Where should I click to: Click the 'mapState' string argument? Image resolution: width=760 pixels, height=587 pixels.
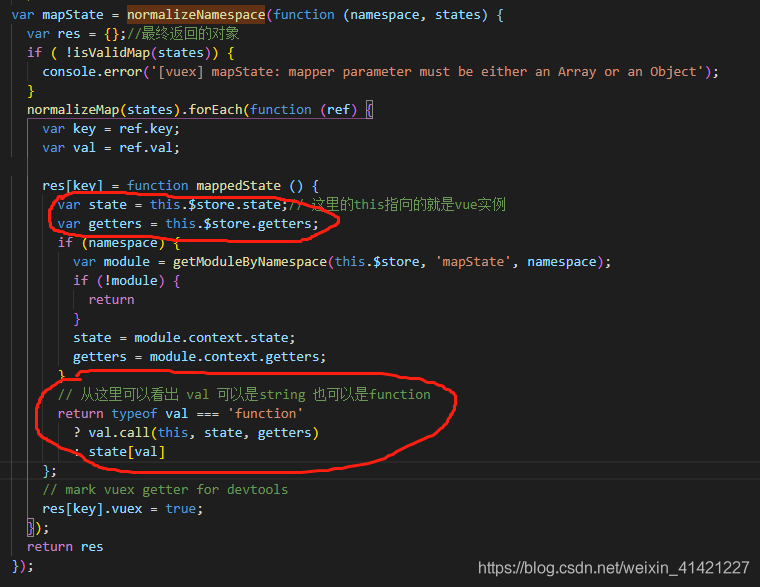[473, 262]
